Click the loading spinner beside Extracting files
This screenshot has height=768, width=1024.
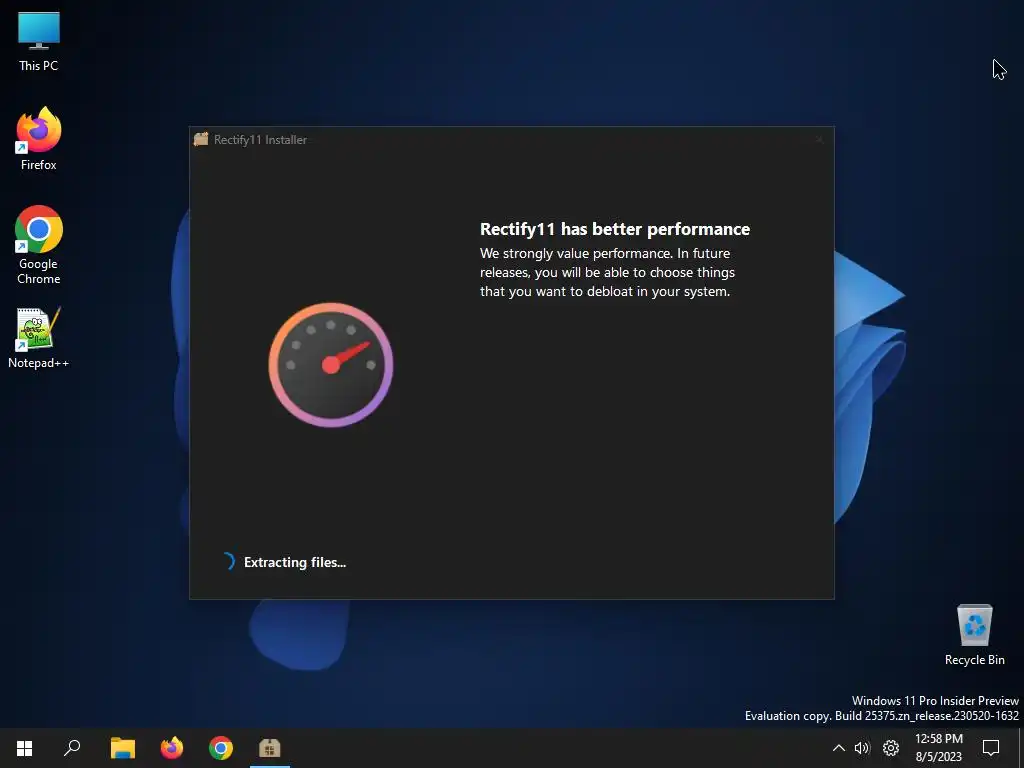pos(227,562)
